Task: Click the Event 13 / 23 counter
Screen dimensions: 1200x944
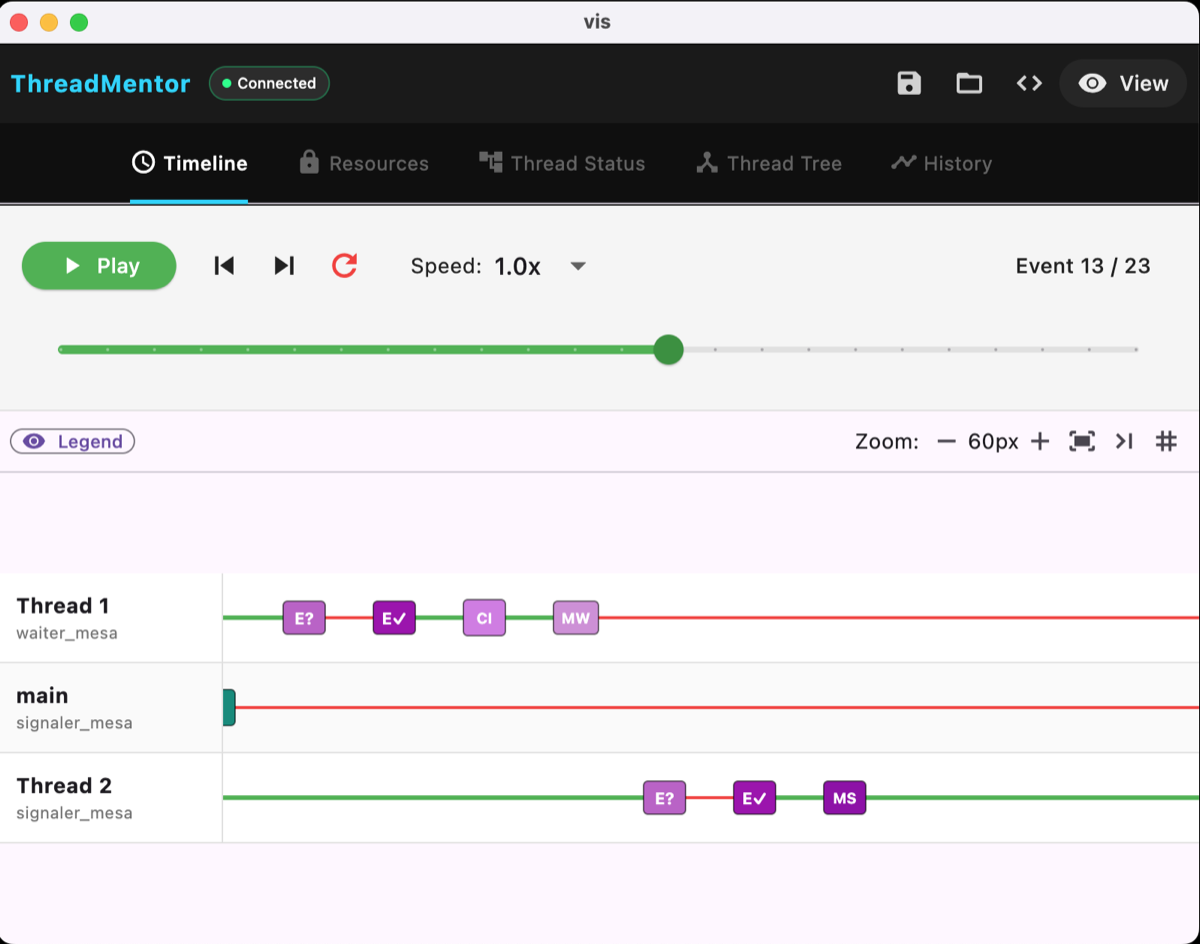Action: pos(1083,266)
